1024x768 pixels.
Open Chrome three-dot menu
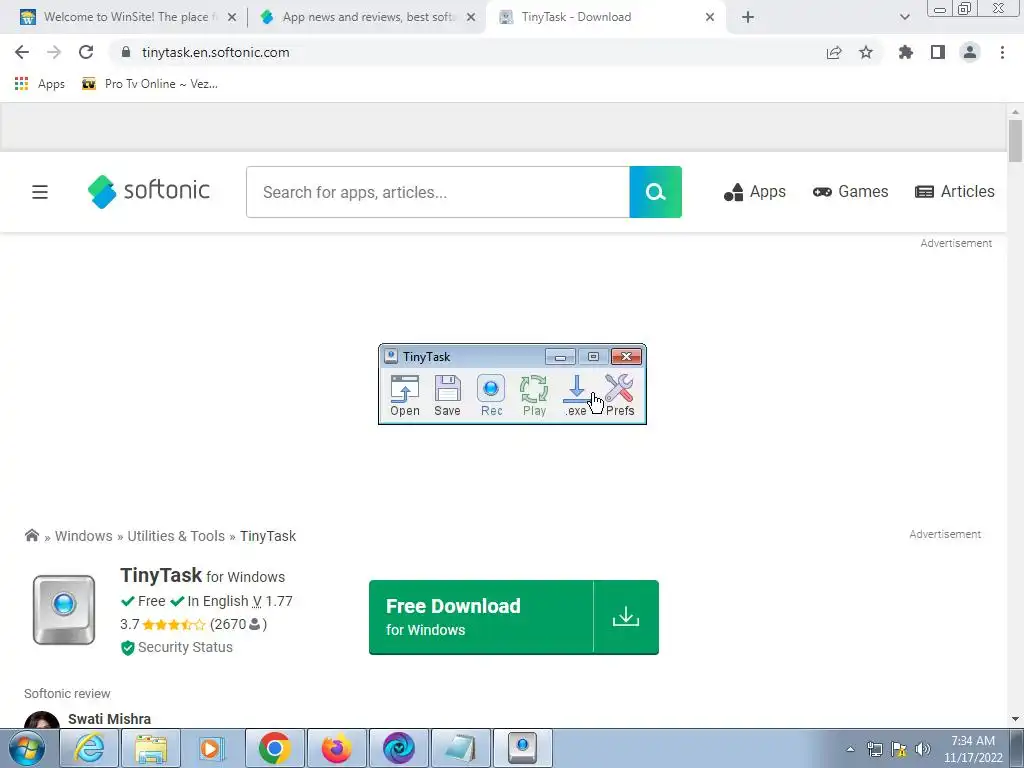pyautogui.click(x=1002, y=52)
